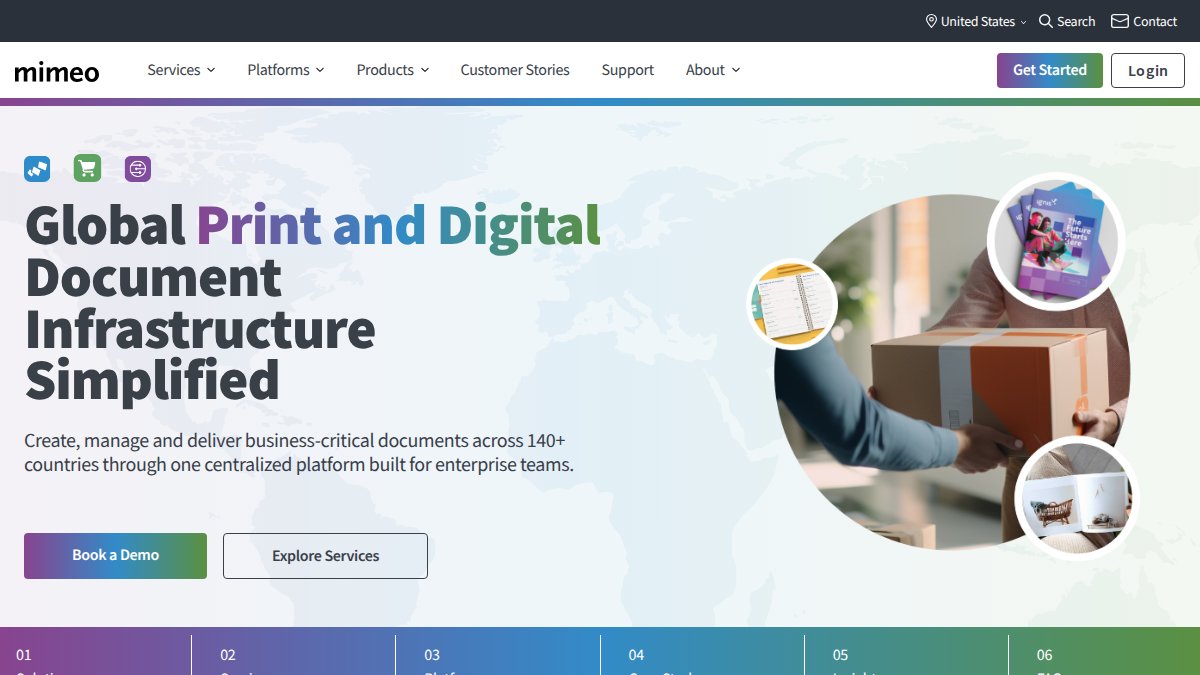Screen dimensions: 1200x675
Task: Open the United States region selector
Action: (976, 21)
